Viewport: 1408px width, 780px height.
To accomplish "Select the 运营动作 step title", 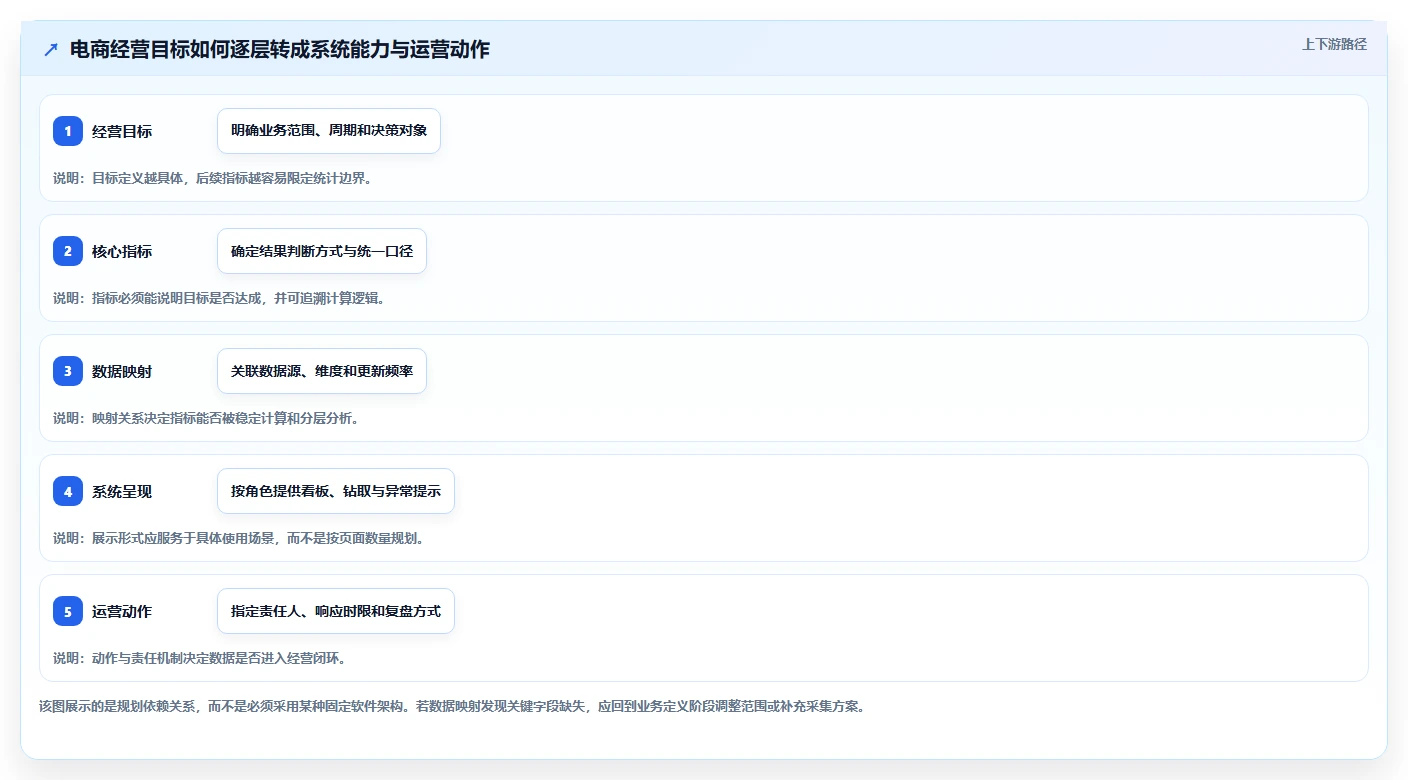I will 122,611.
